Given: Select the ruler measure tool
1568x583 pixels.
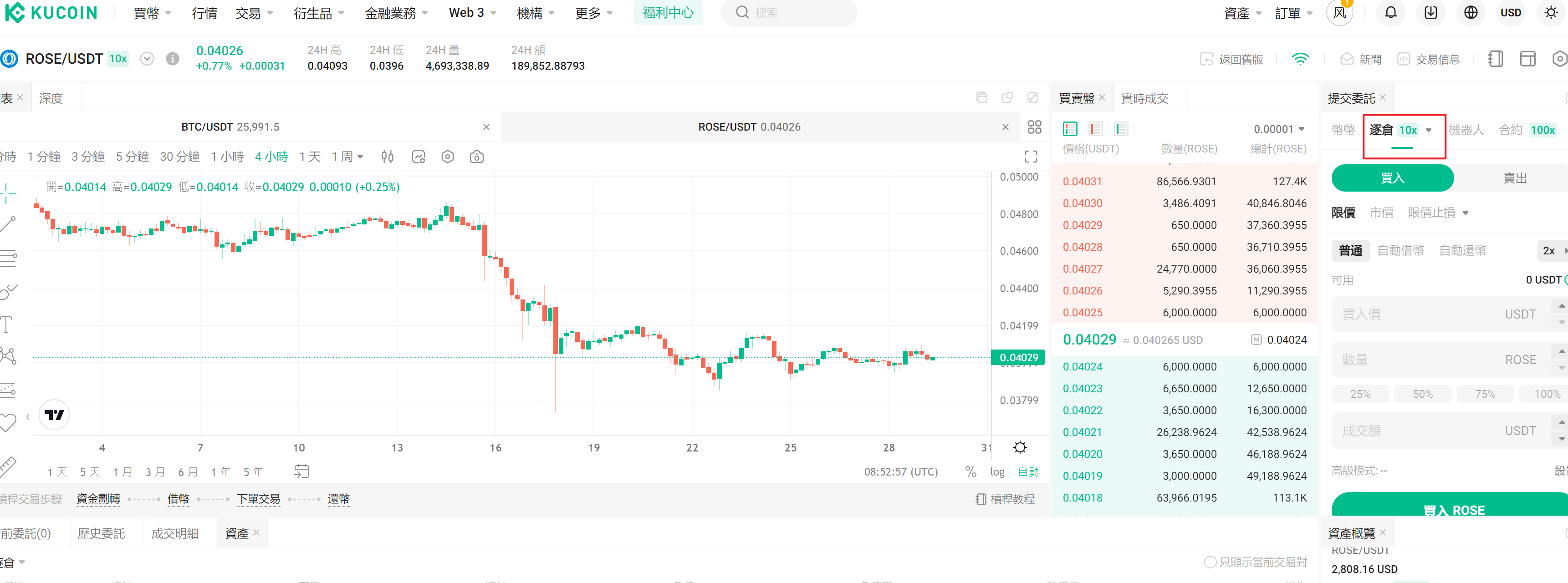Looking at the screenshot, I should 8,467.
